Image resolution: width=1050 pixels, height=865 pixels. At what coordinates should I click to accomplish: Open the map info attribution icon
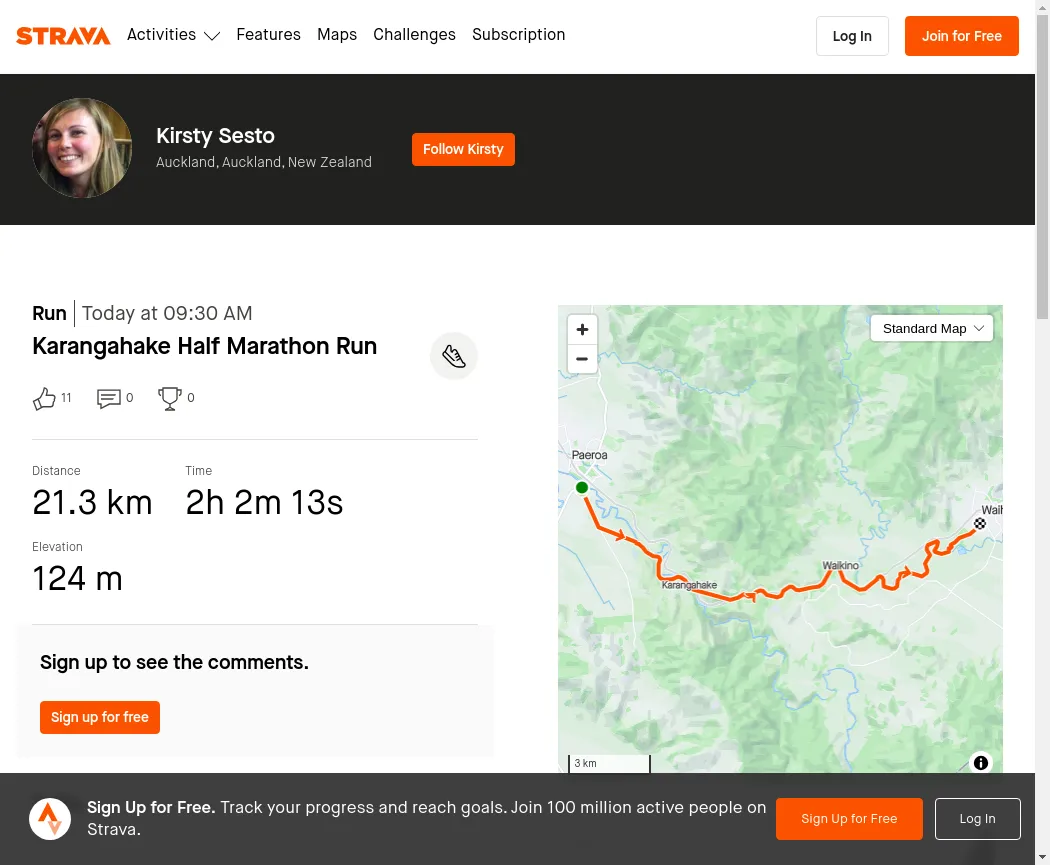[x=980, y=763]
